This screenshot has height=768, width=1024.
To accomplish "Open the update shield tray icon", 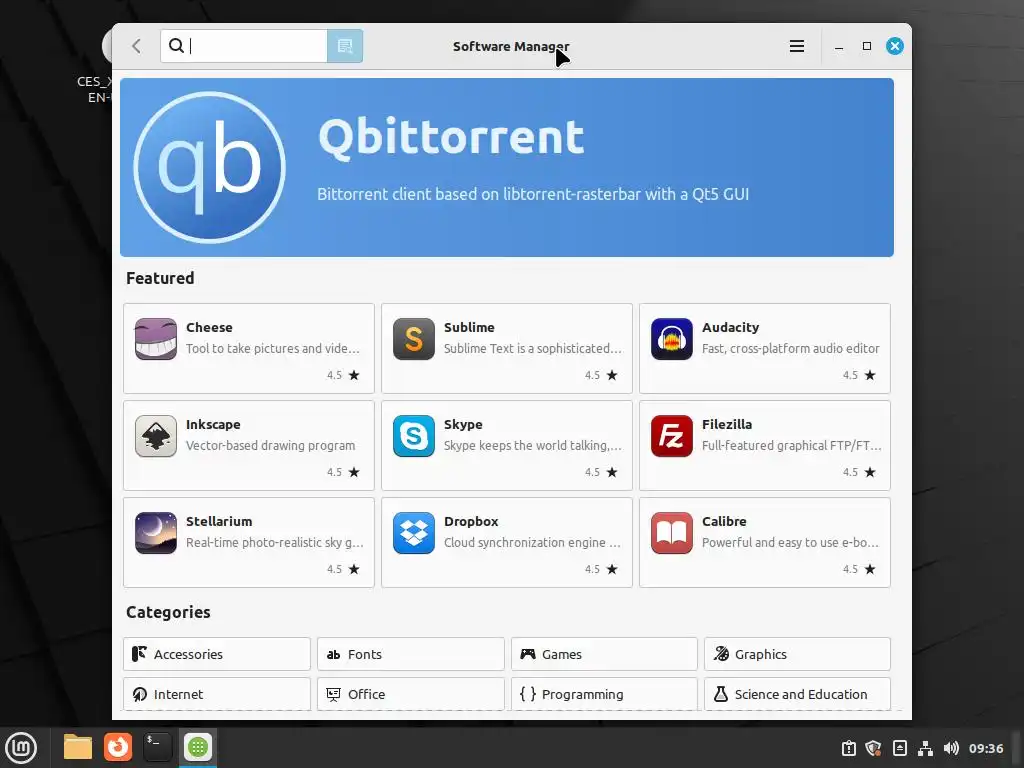I will pyautogui.click(x=873, y=748).
